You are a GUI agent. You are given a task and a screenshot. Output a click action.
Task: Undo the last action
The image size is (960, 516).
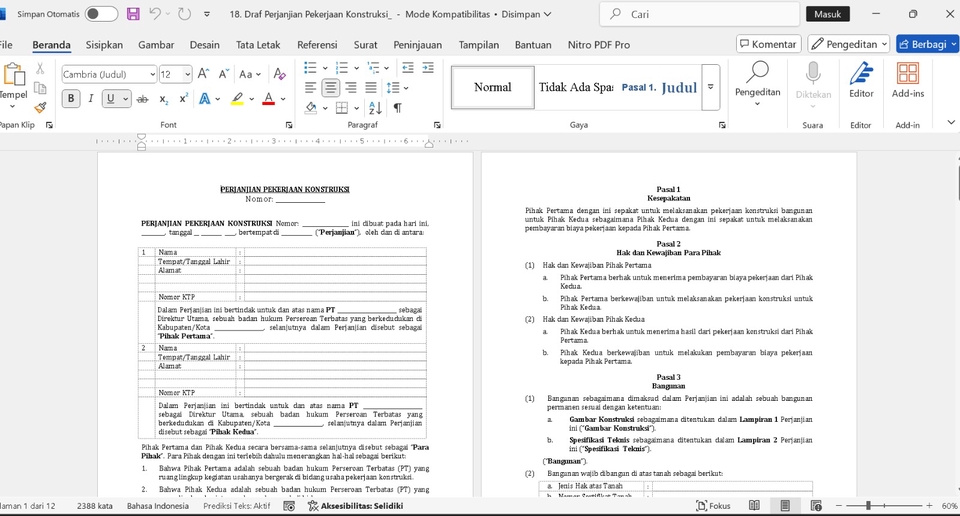coord(155,14)
